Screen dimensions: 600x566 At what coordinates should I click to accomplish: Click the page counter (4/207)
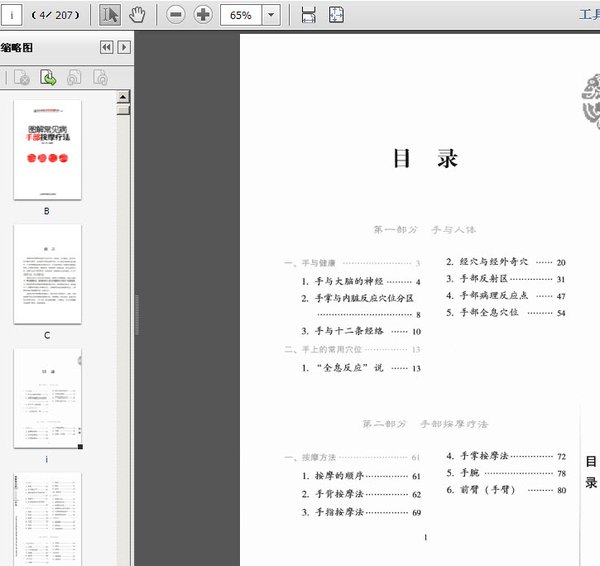[56, 15]
